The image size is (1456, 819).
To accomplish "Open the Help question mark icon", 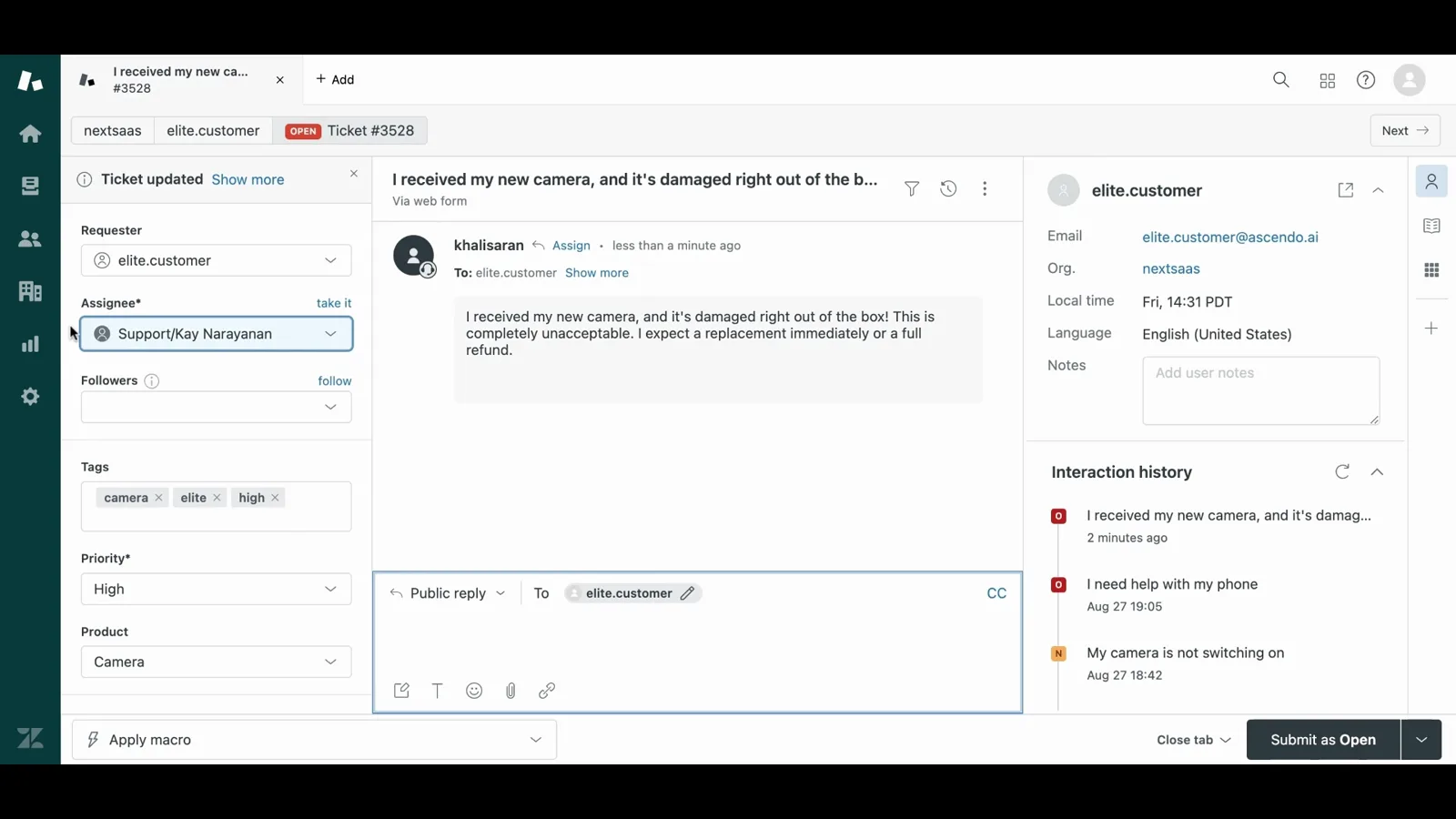I will tap(1366, 80).
